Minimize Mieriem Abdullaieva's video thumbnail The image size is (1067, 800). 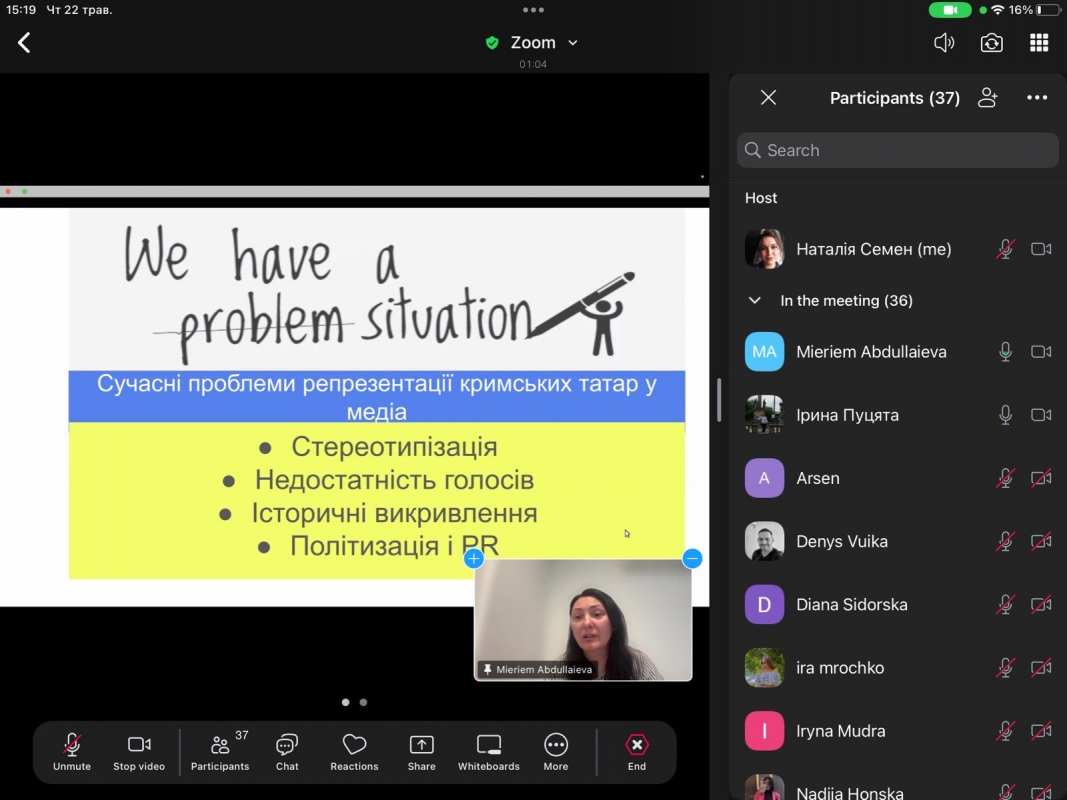point(692,559)
